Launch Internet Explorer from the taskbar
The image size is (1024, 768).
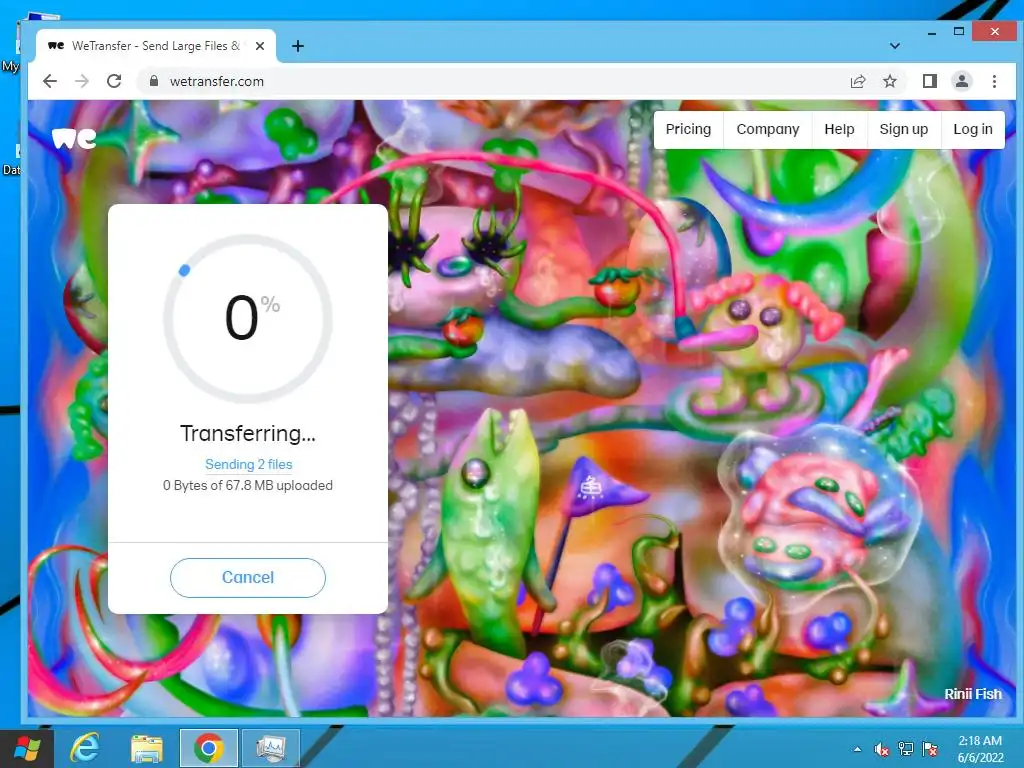(x=85, y=748)
